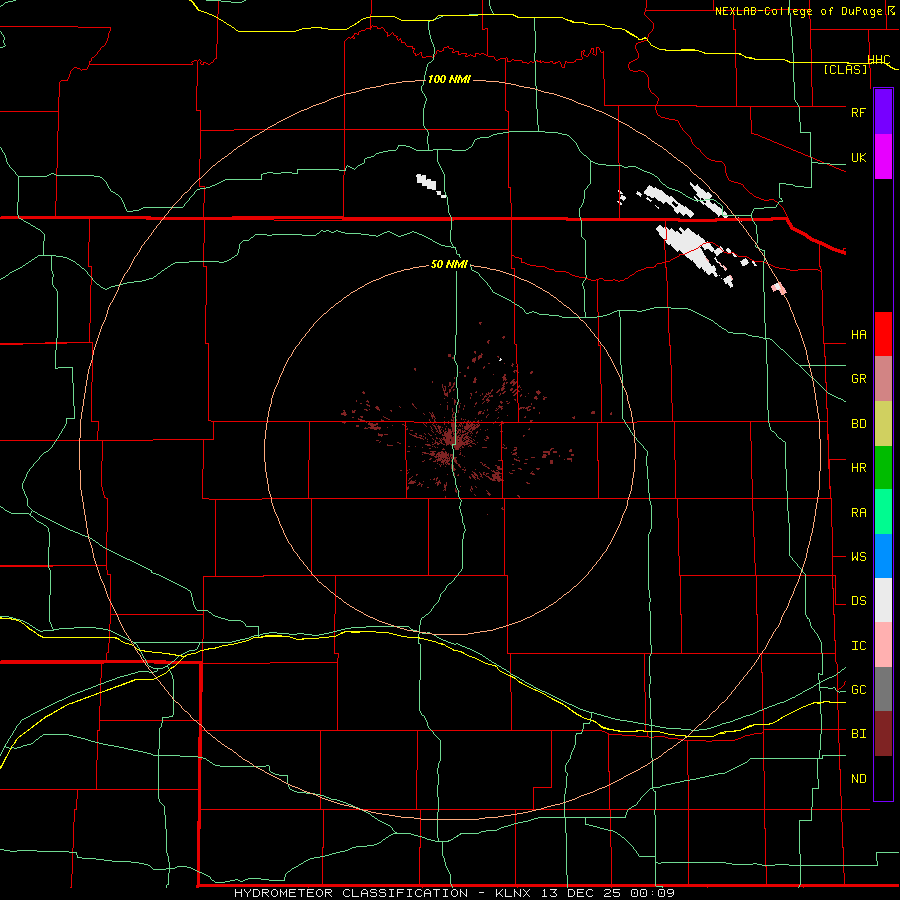Pick the yellow BD legend color block
The width and height of the screenshot is (900, 900).
(x=883, y=424)
